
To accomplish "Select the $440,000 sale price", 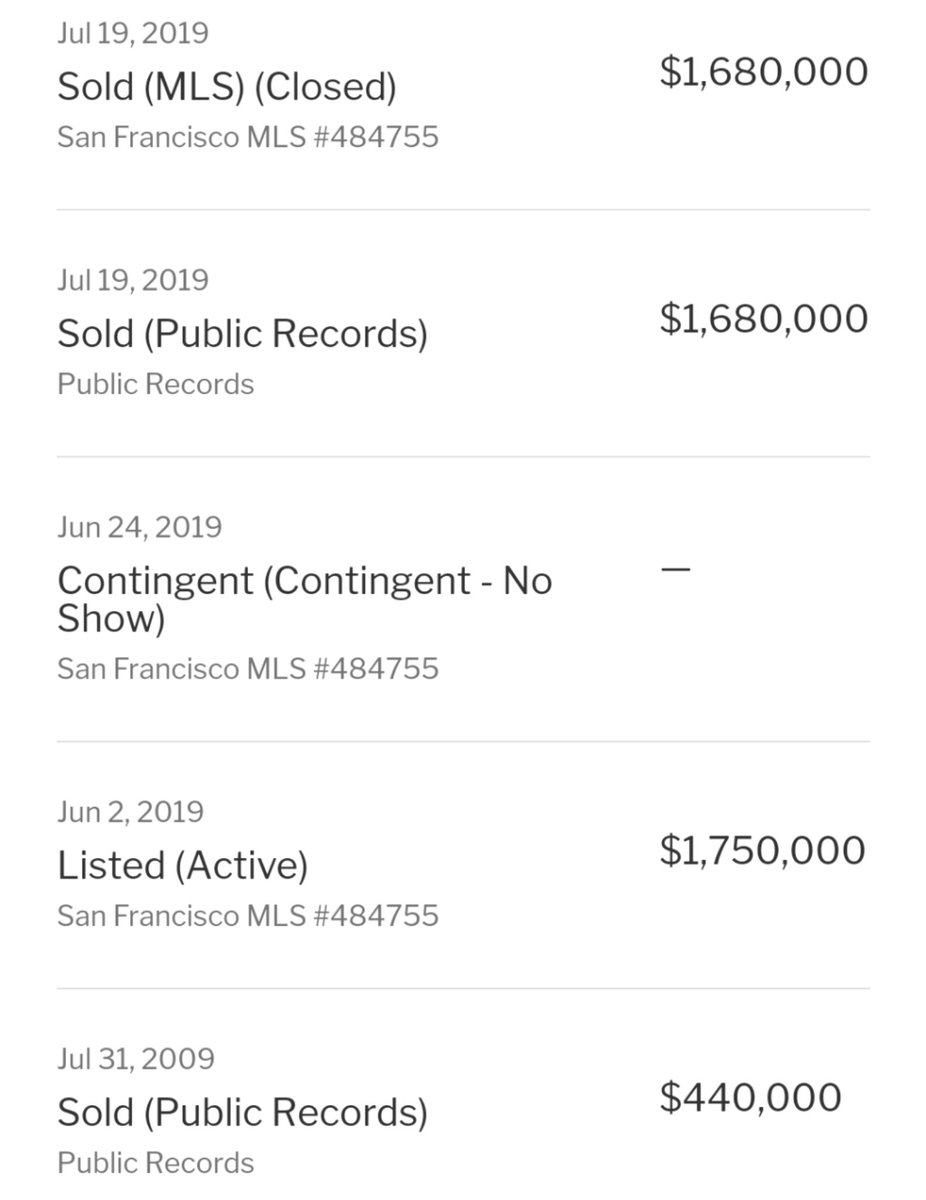I will tap(750, 1097).
